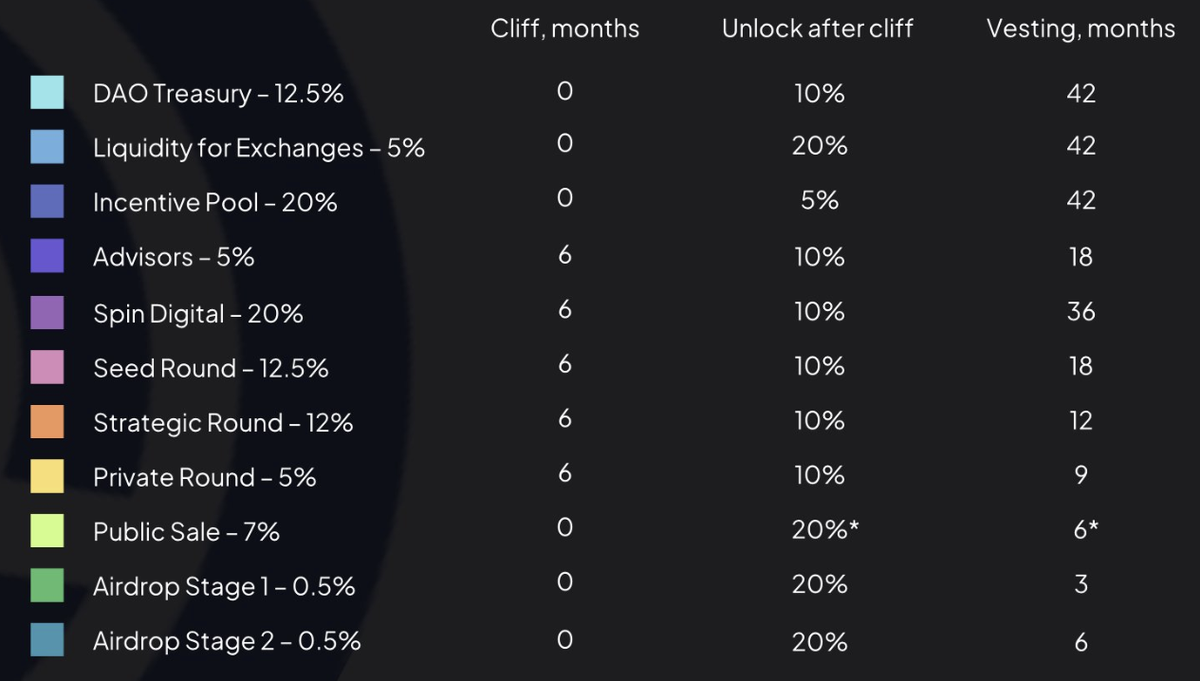Click the Advisors purple color swatch
Screen dimensions: 1200x681
coord(47,257)
